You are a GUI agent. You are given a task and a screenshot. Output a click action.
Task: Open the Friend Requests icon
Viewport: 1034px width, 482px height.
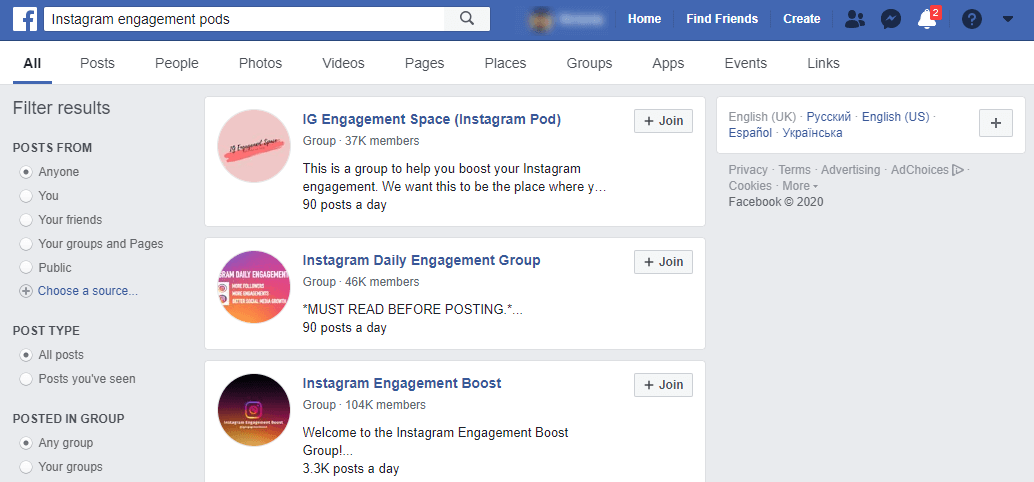tap(855, 19)
